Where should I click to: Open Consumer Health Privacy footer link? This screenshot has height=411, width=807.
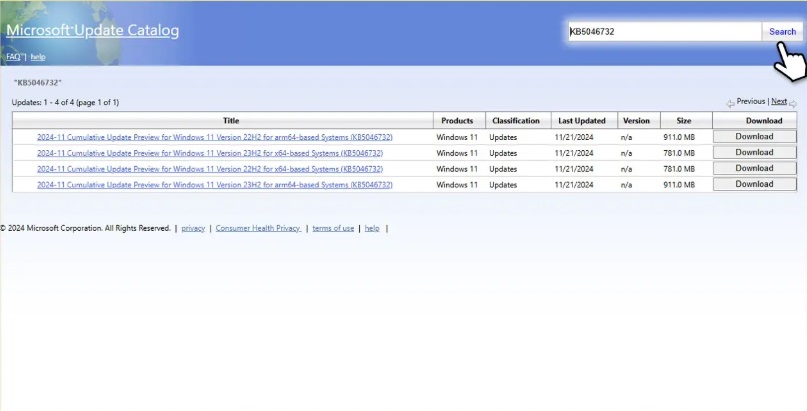point(258,228)
